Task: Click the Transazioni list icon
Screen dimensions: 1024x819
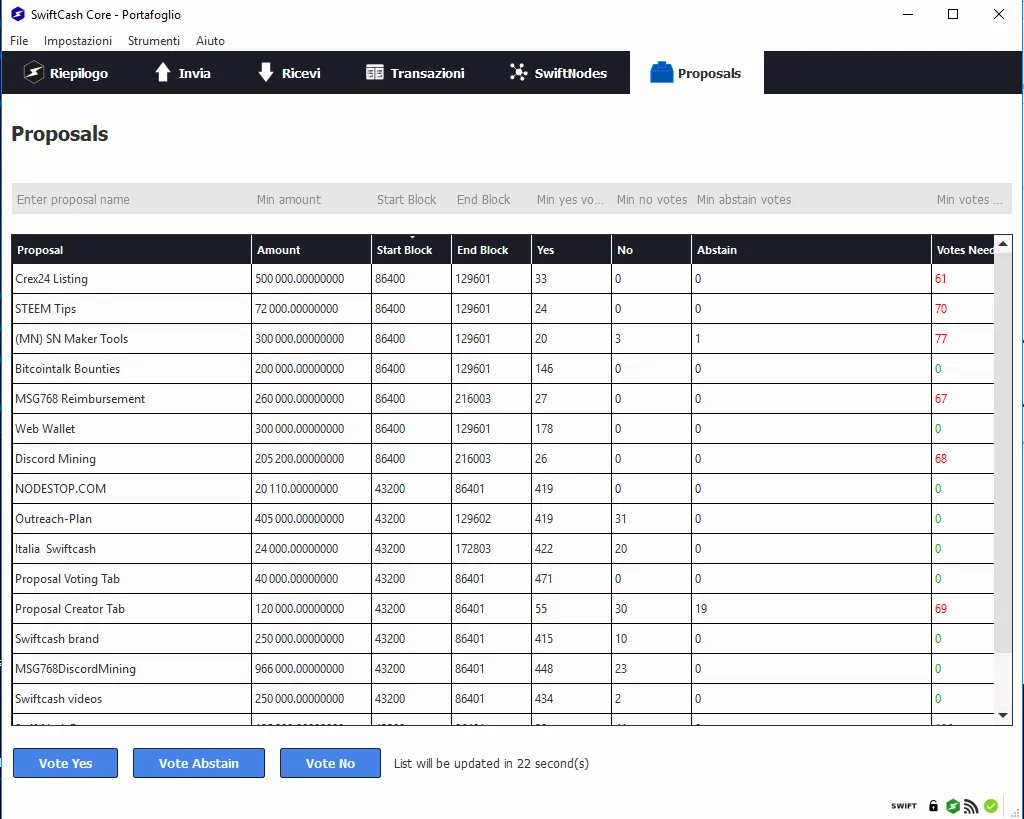Action: point(374,72)
